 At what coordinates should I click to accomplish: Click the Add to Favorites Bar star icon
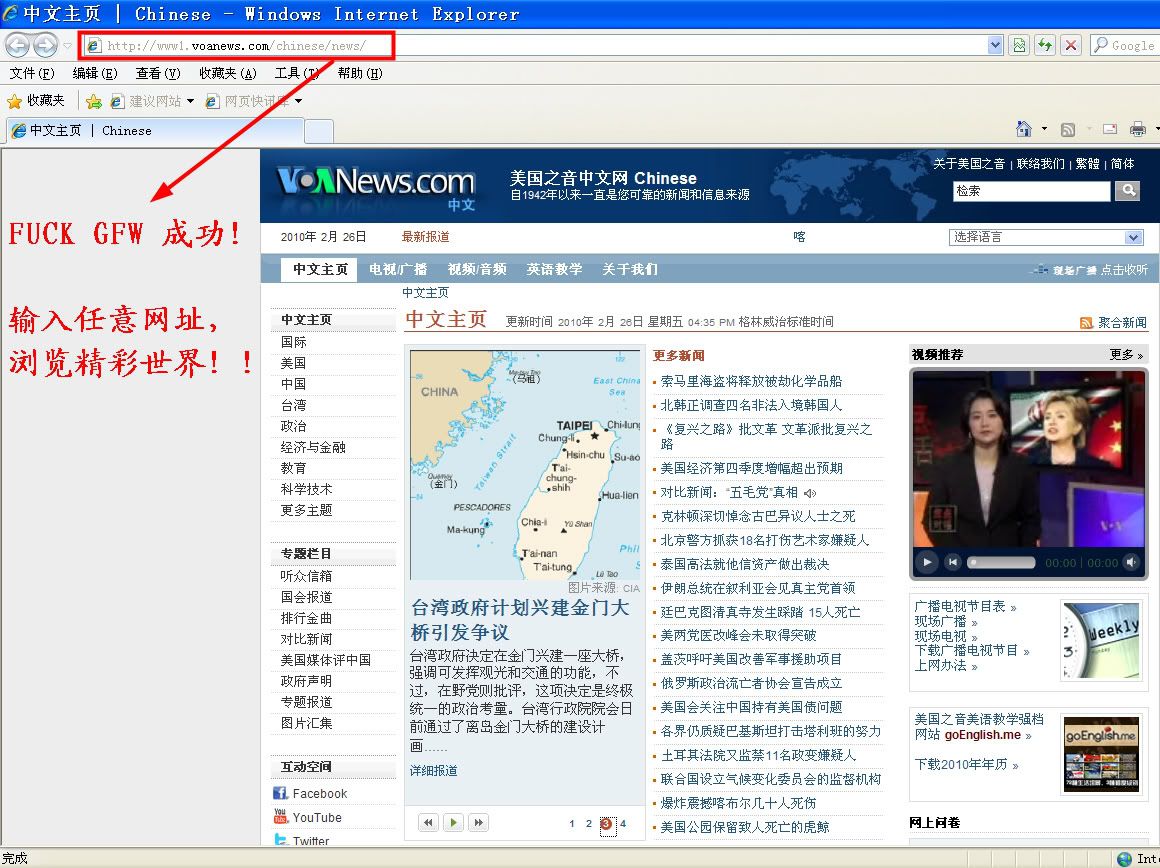(x=94, y=101)
